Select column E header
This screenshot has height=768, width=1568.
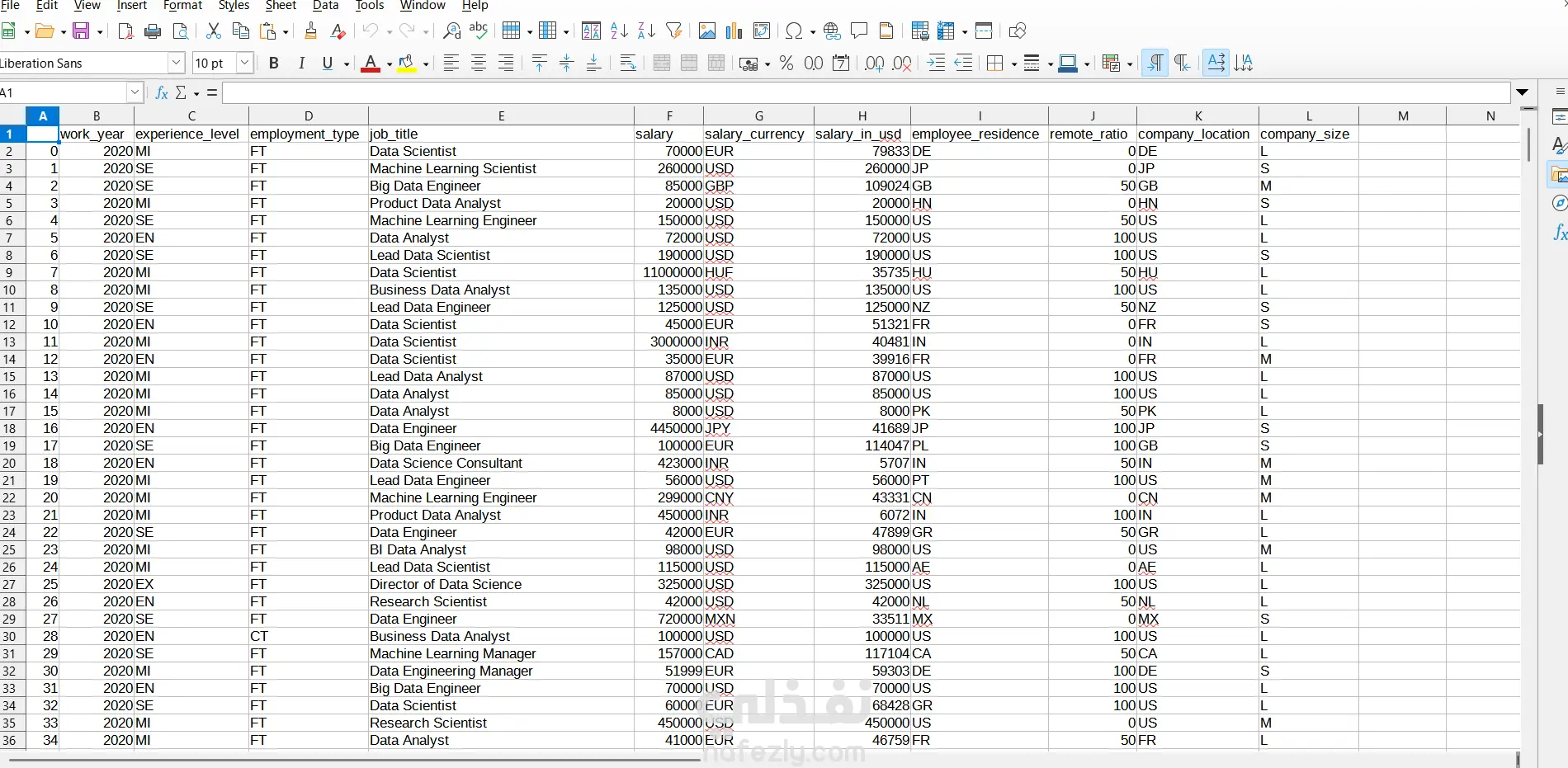(501, 116)
